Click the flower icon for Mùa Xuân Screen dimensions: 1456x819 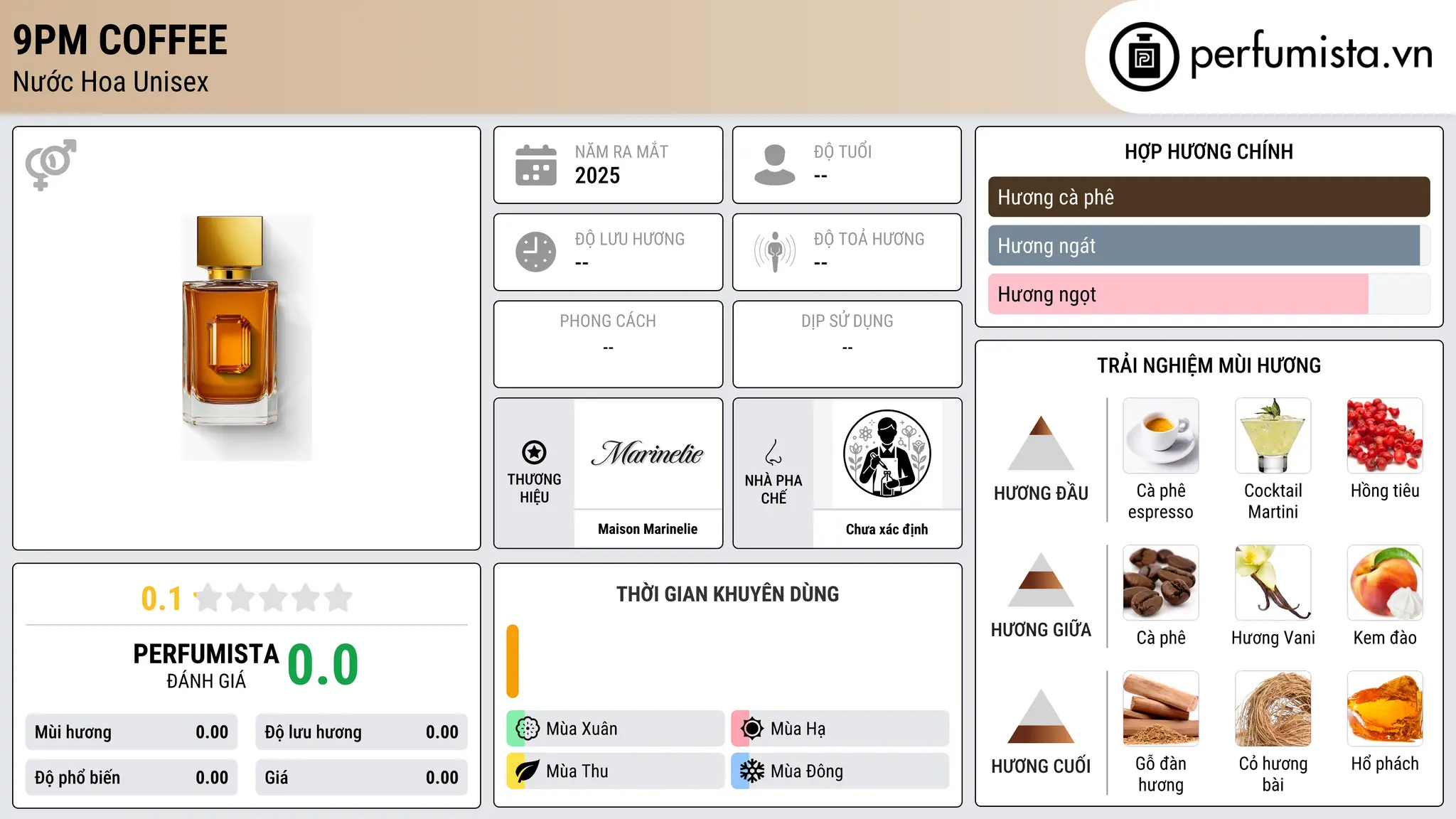click(528, 729)
